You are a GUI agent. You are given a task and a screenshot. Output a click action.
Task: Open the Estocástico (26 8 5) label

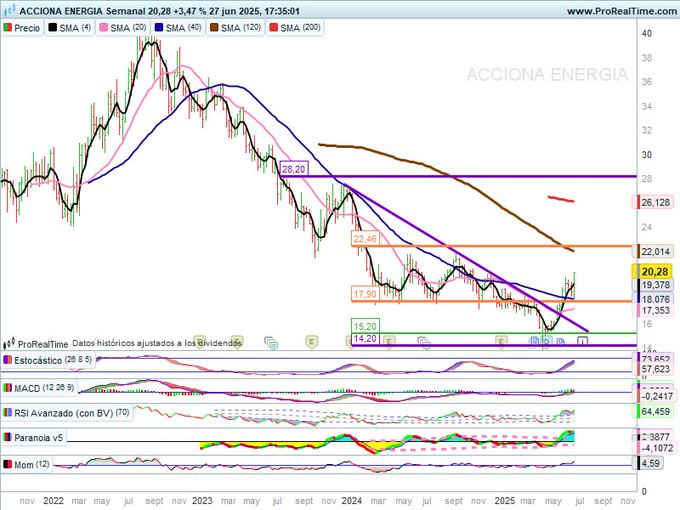[x=53, y=360]
